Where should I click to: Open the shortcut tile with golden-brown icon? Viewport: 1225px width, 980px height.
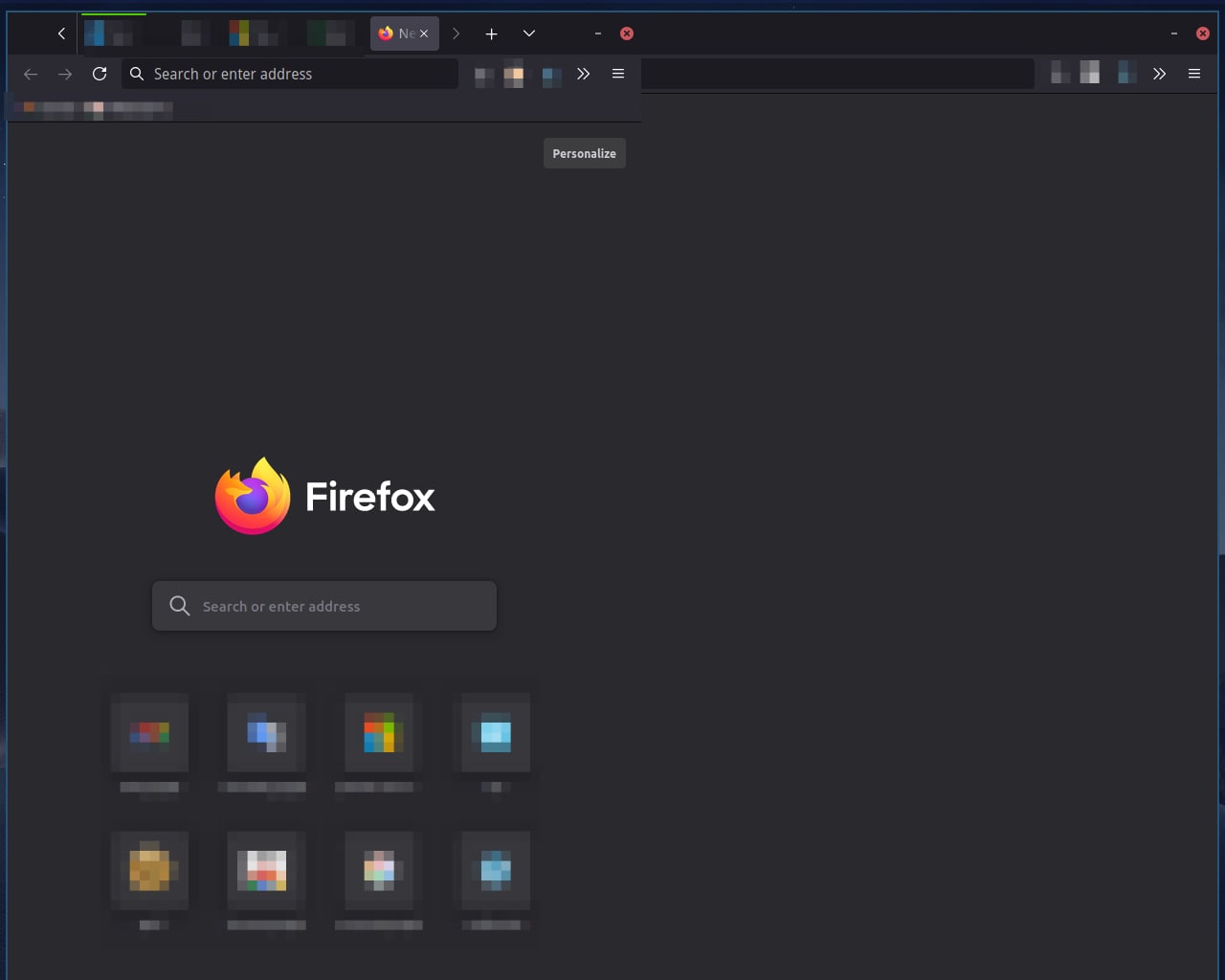(x=149, y=871)
